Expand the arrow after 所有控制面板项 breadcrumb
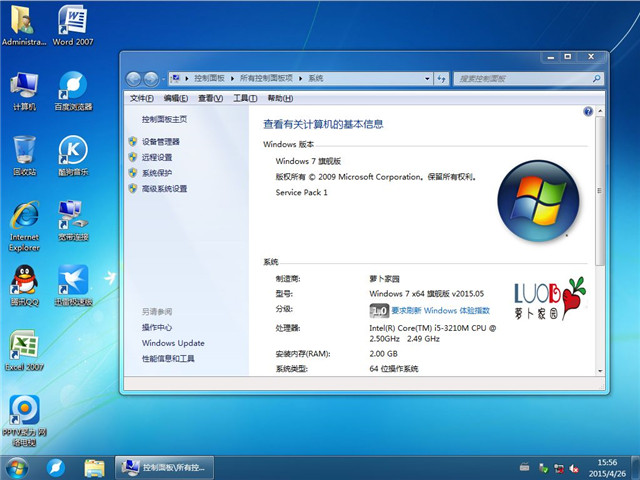 tap(300, 78)
